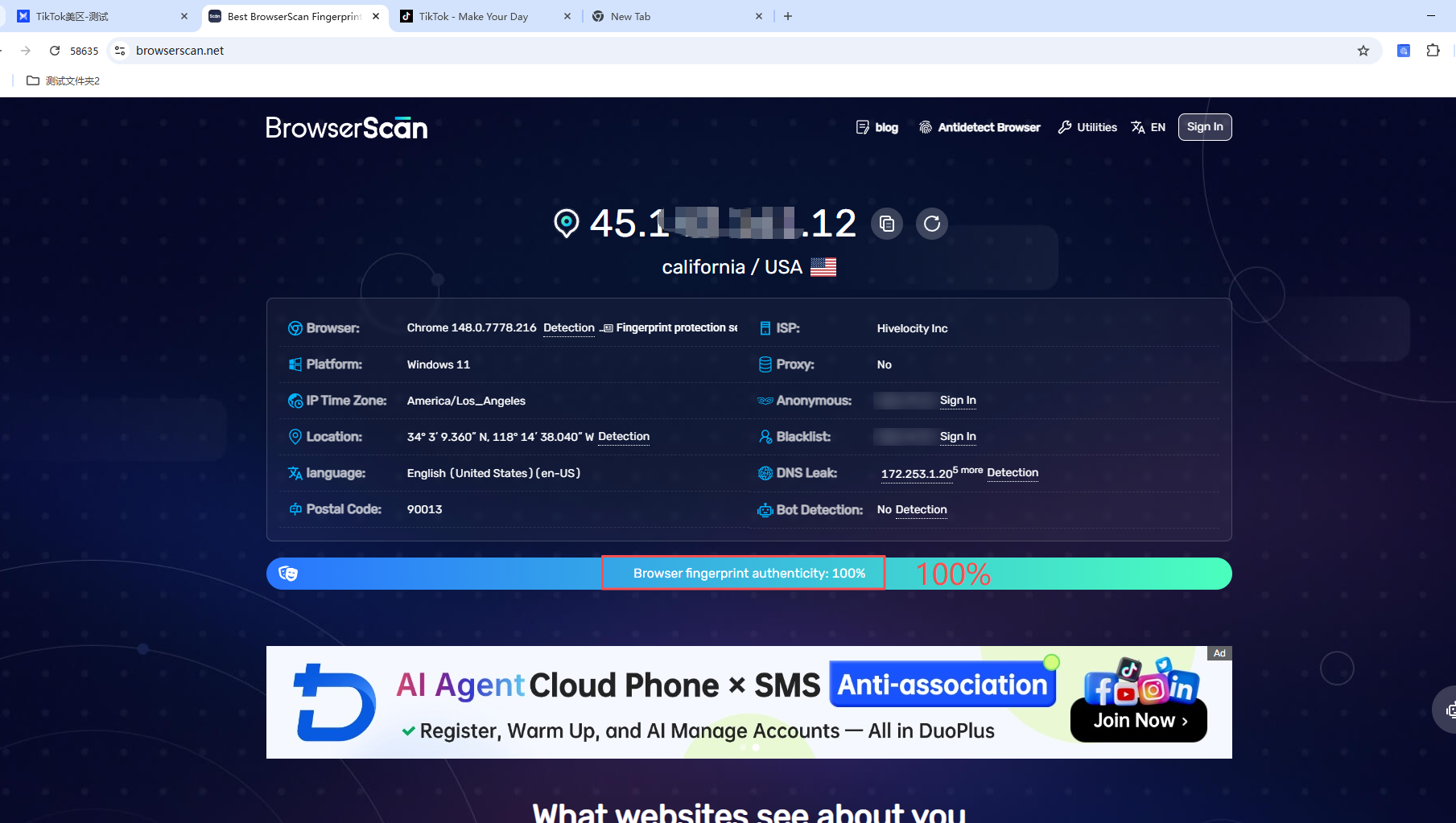This screenshot has width=1456, height=823.
Task: Click the Browser row Chrome icon
Action: (295, 328)
